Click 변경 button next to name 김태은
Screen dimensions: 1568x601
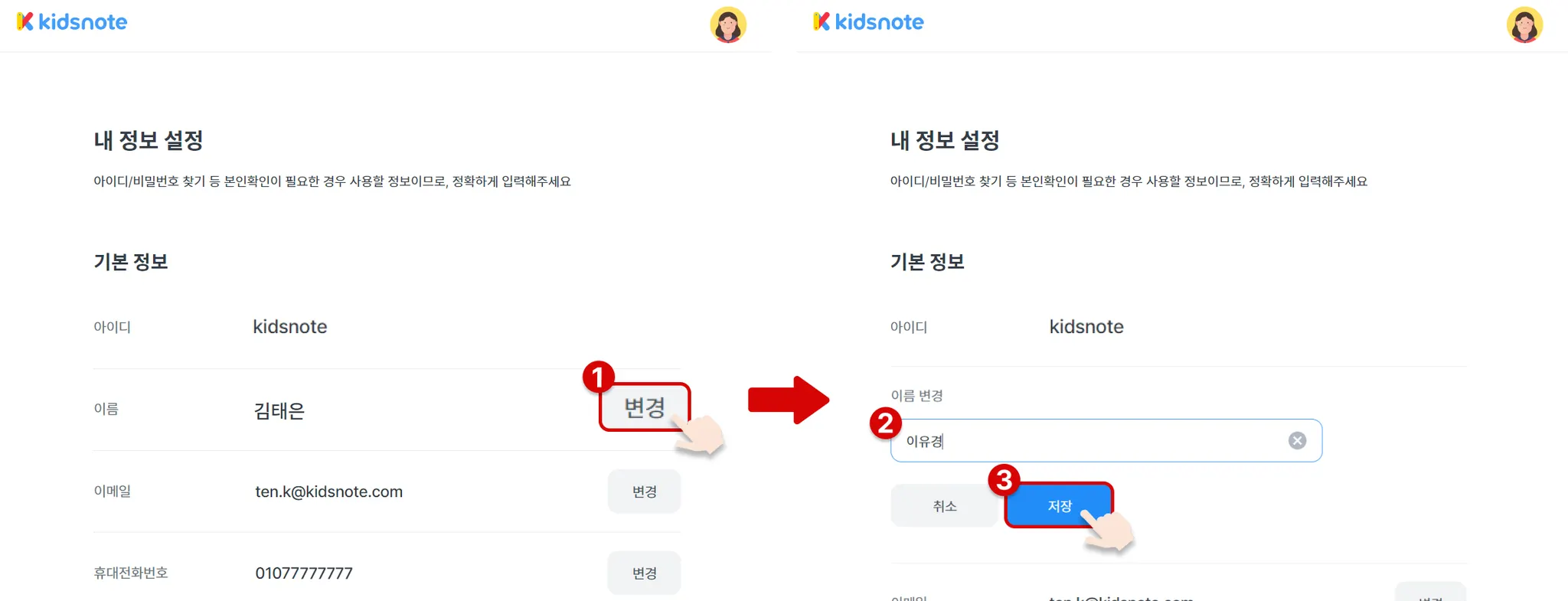(x=645, y=407)
